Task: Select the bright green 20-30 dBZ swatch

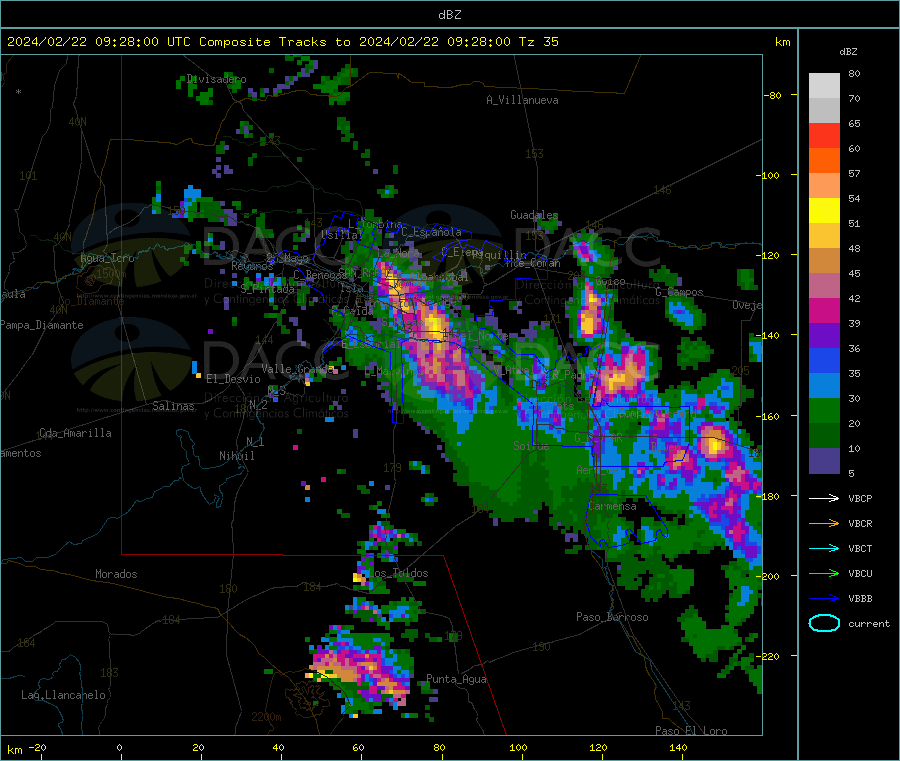Action: click(824, 411)
